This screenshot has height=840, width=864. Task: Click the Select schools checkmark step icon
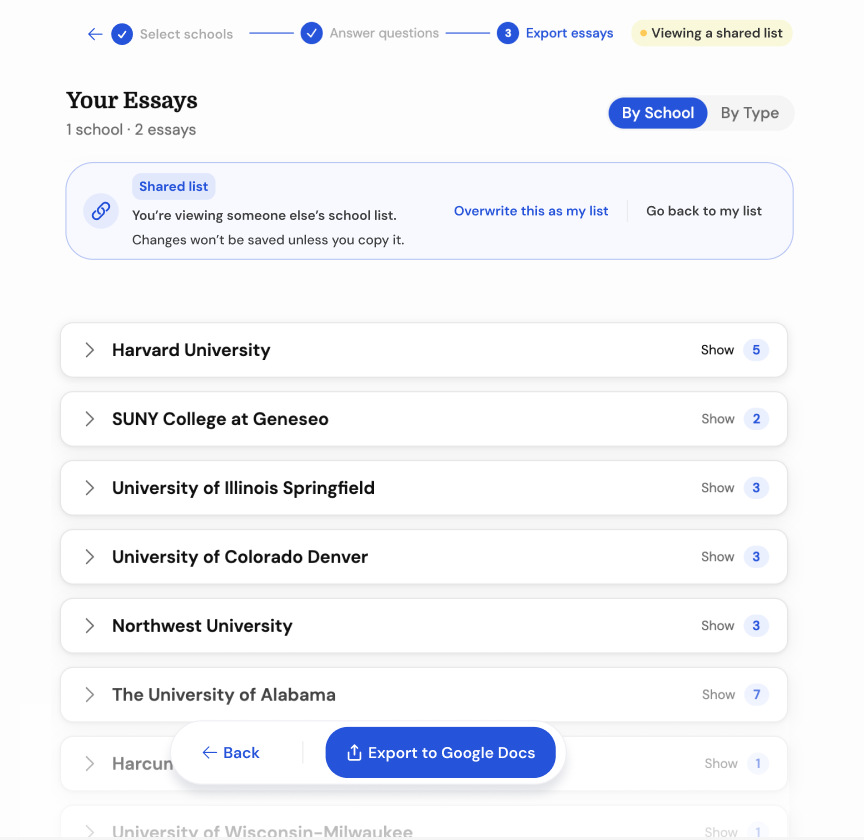122,34
